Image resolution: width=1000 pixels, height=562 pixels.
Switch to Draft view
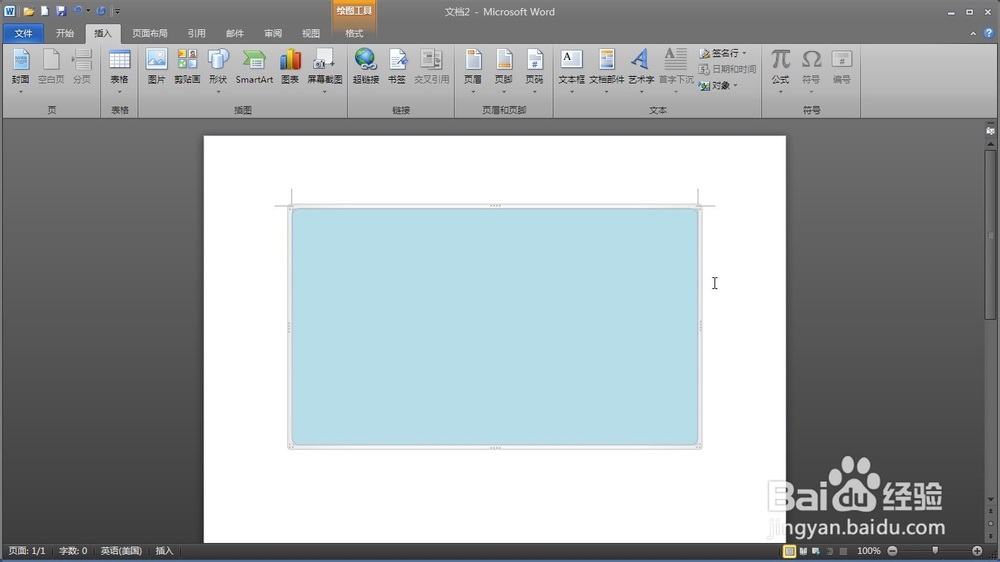pyautogui.click(x=843, y=551)
